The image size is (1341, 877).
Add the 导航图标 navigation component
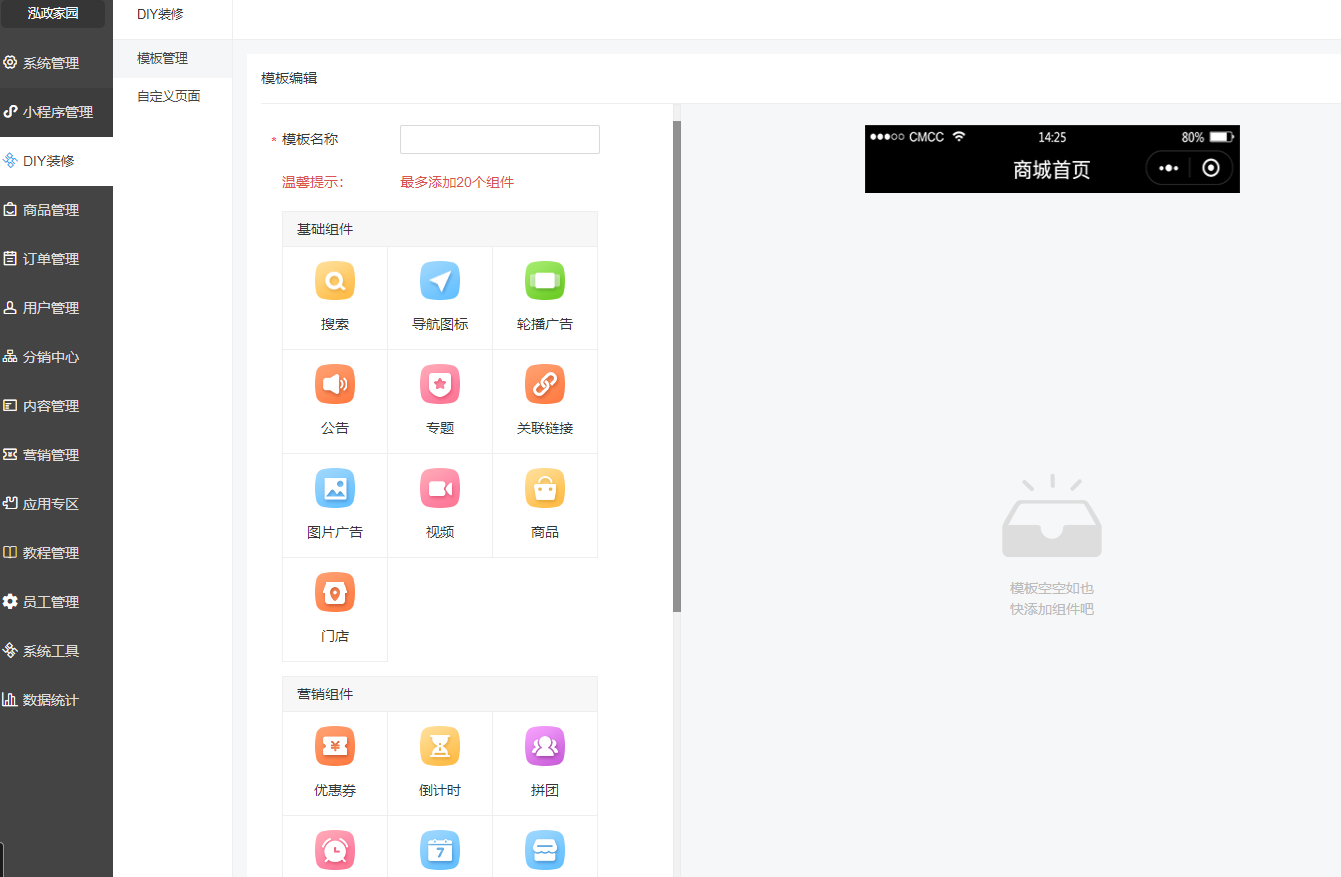point(440,297)
